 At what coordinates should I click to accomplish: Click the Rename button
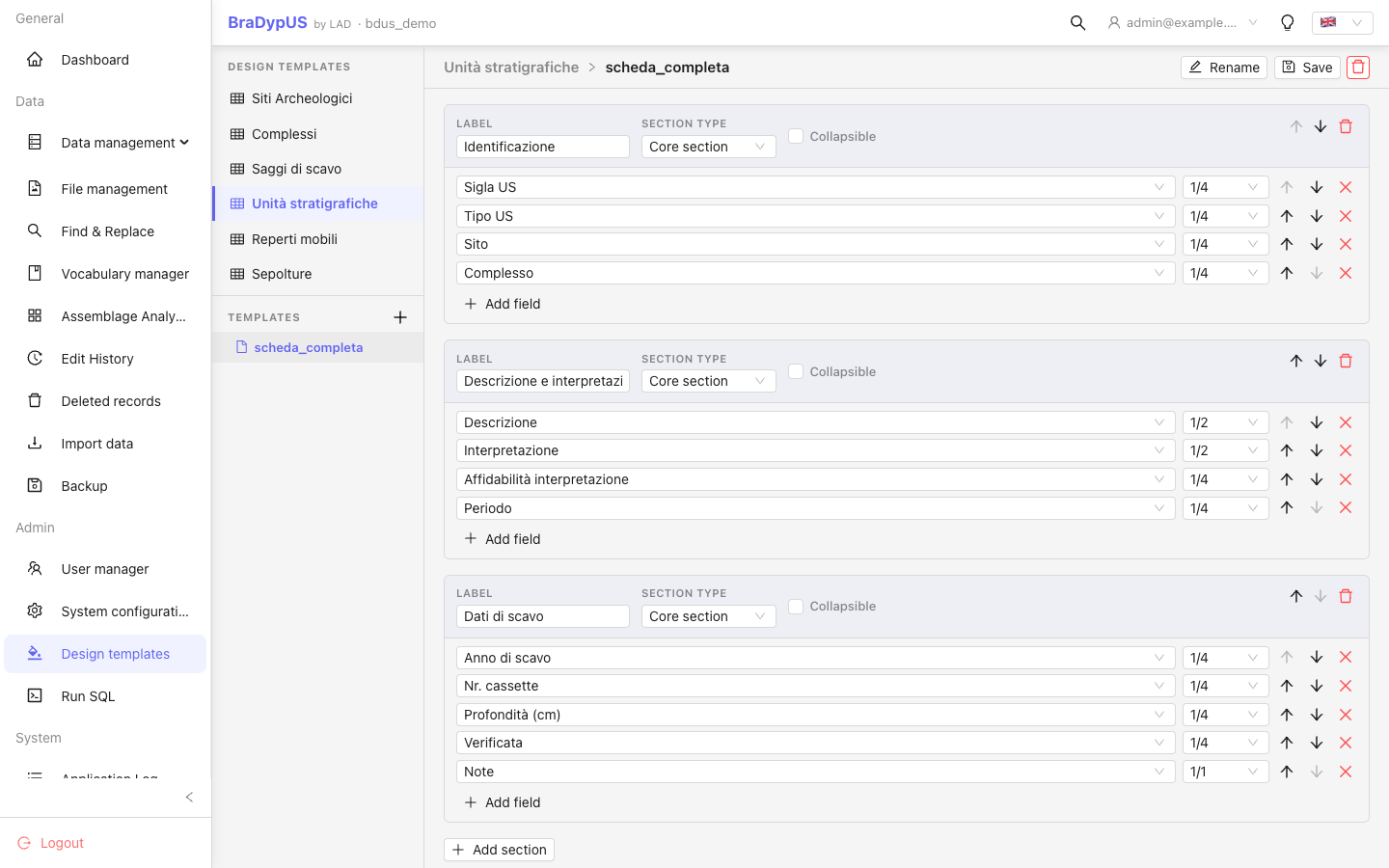coord(1223,68)
